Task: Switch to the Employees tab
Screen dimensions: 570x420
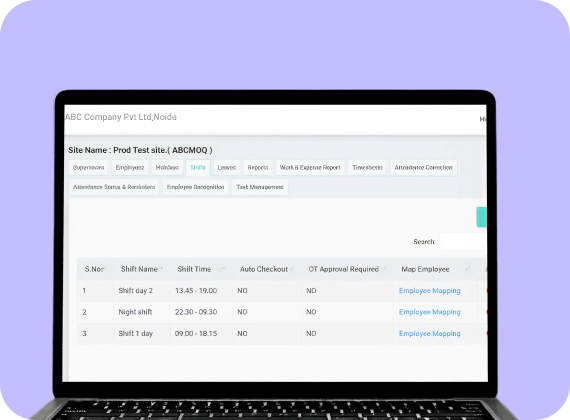Action: [x=130, y=168]
